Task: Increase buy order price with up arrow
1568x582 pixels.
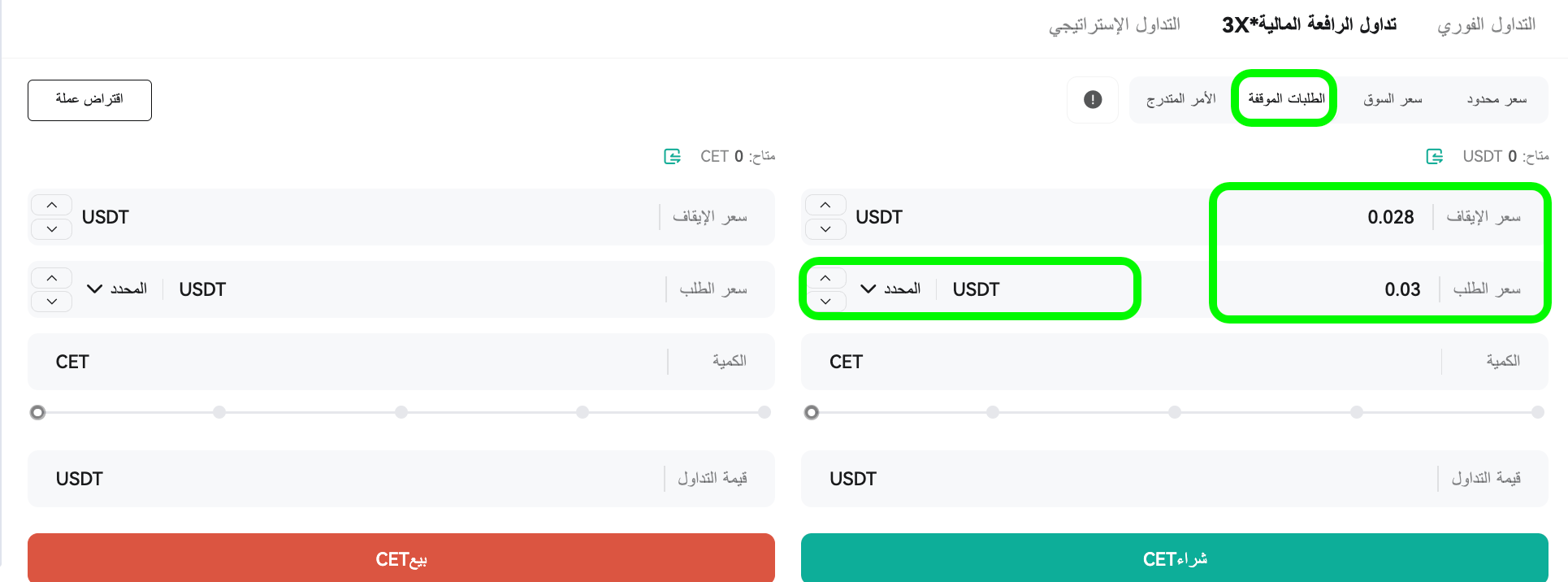Action: (x=825, y=278)
